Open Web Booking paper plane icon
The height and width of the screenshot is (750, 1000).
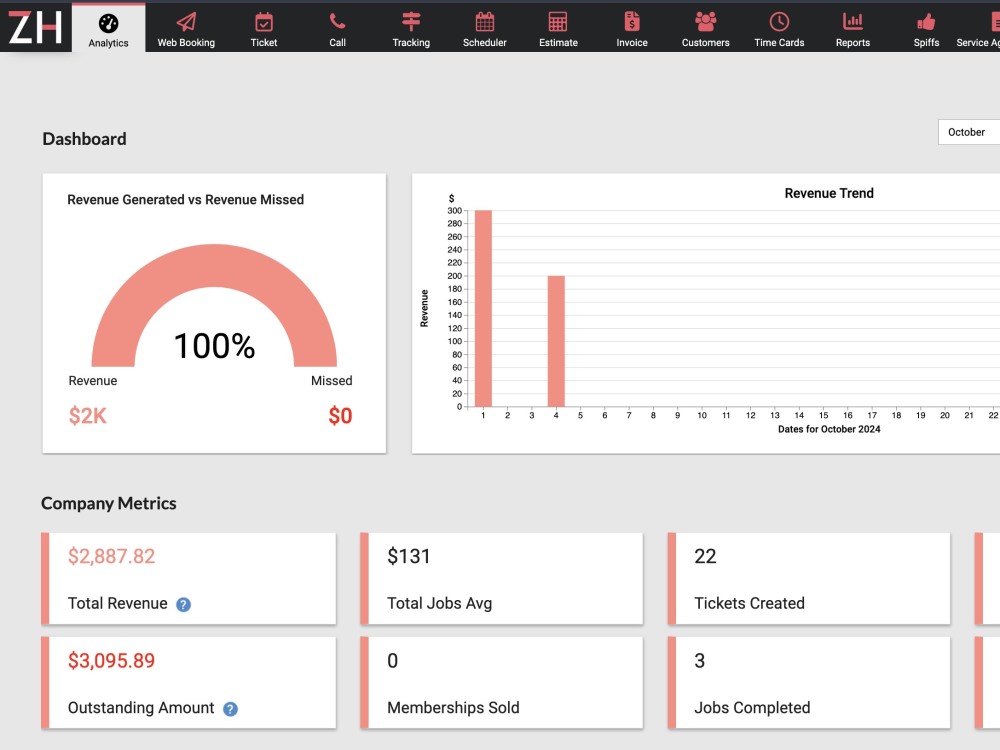pos(186,22)
